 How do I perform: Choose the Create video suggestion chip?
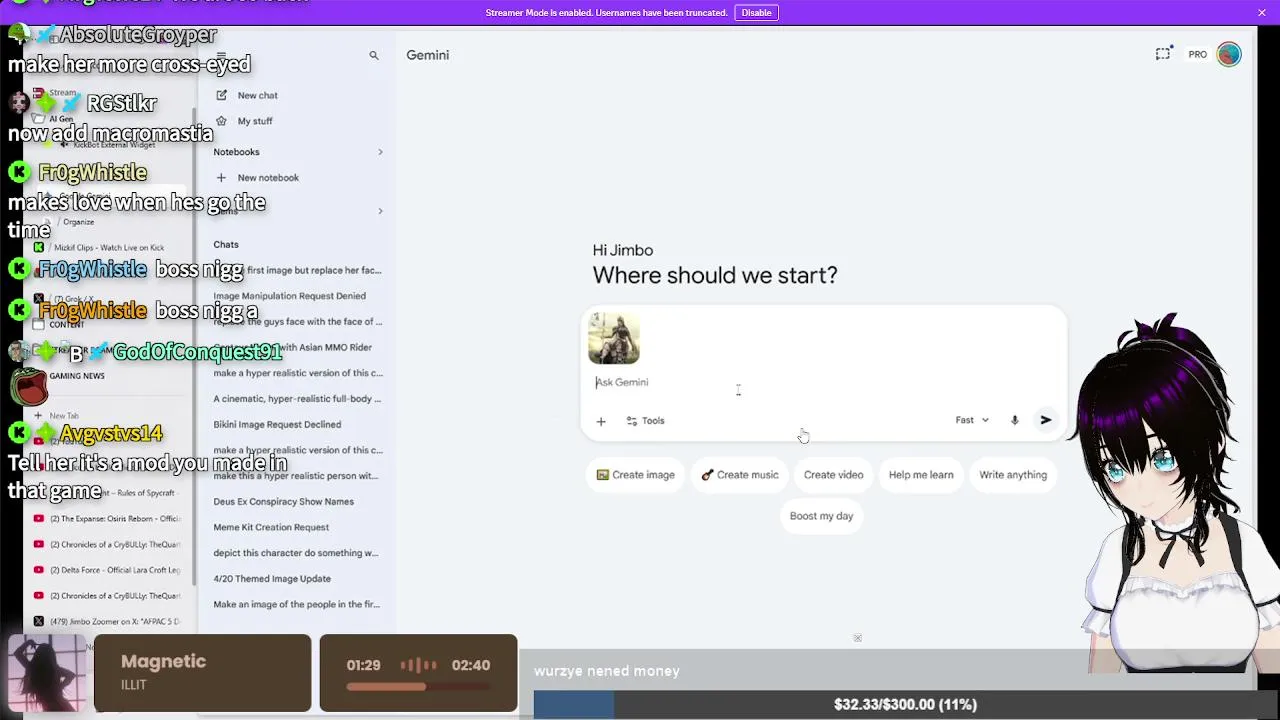coord(833,475)
